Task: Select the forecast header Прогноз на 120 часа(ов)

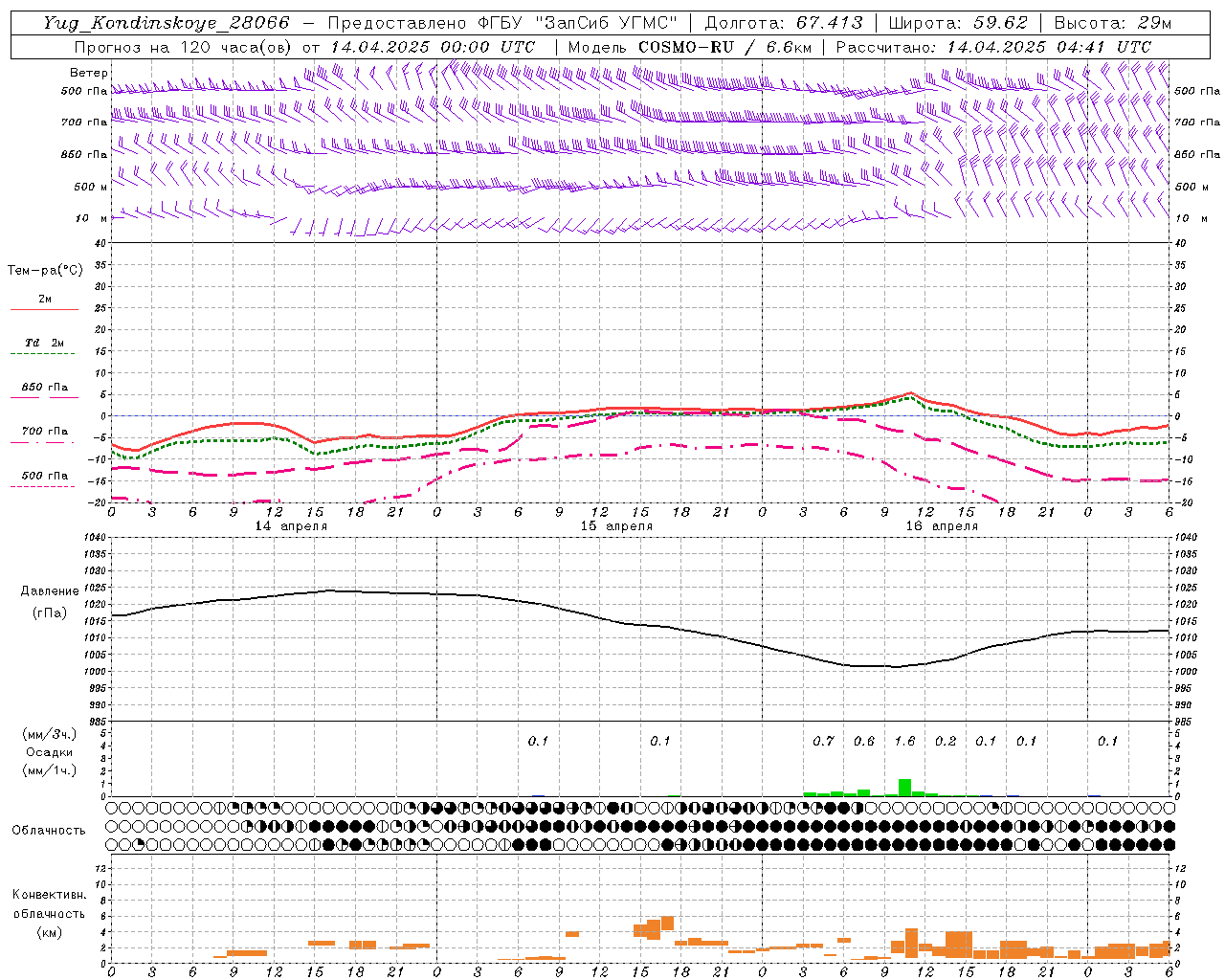Action: click(x=184, y=47)
